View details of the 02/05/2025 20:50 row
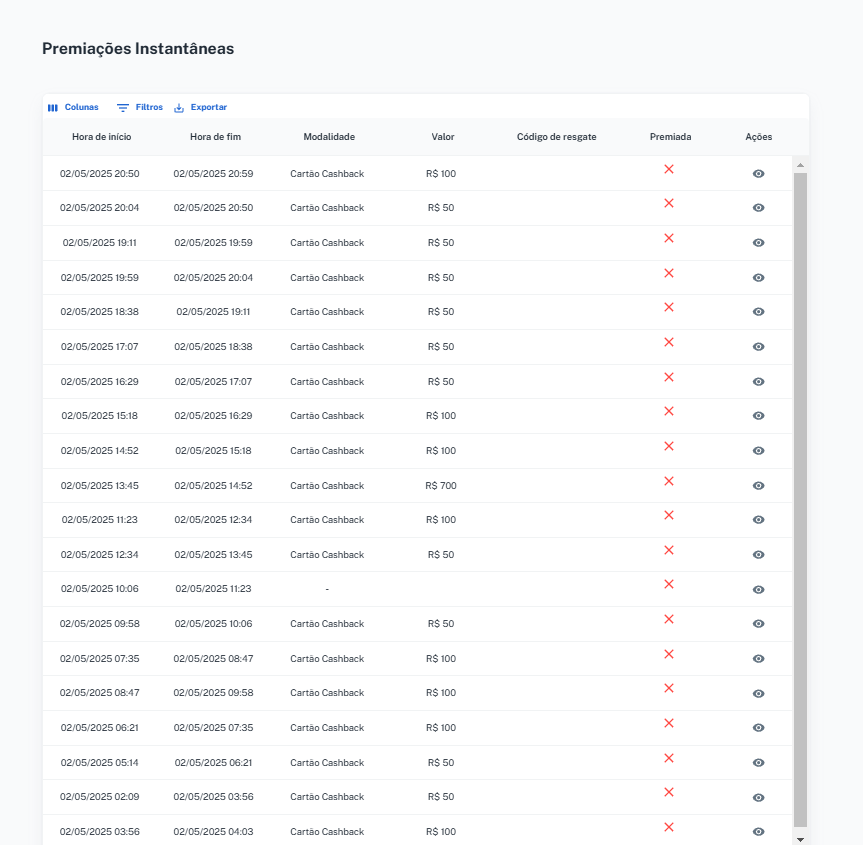This screenshot has width=863, height=845. tap(758, 174)
